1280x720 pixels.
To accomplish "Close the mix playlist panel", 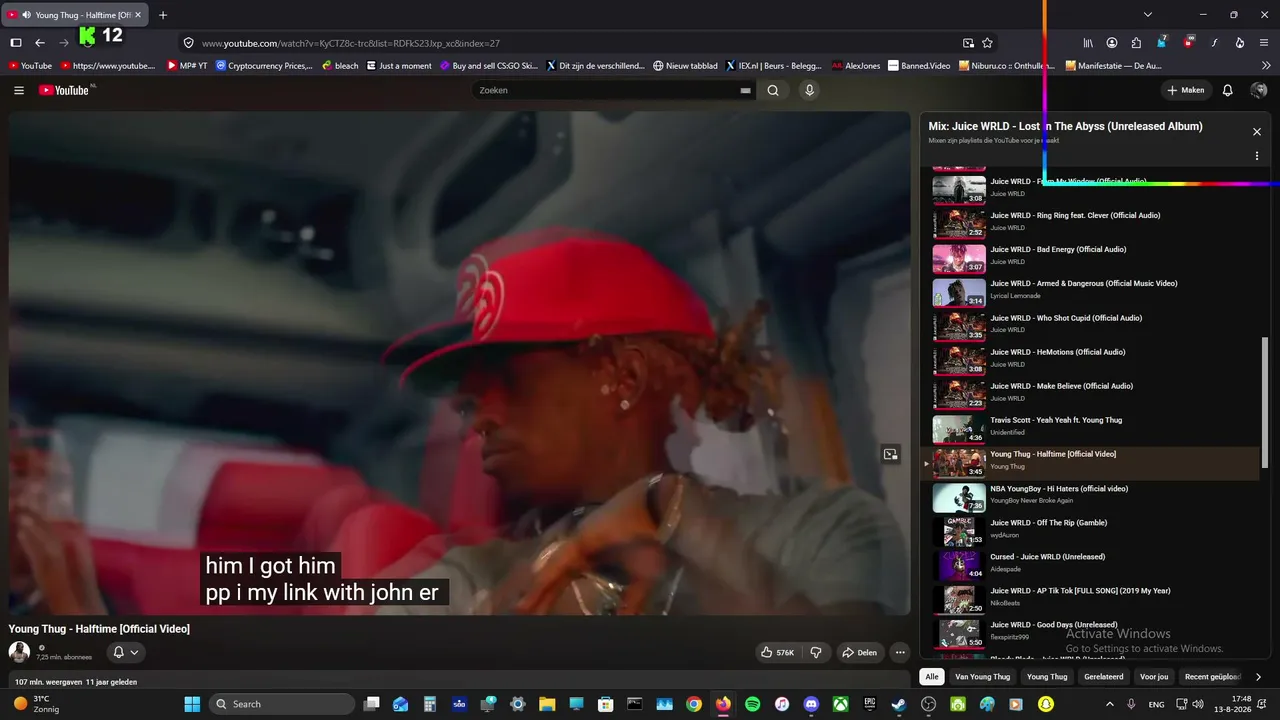I will click(x=1257, y=132).
